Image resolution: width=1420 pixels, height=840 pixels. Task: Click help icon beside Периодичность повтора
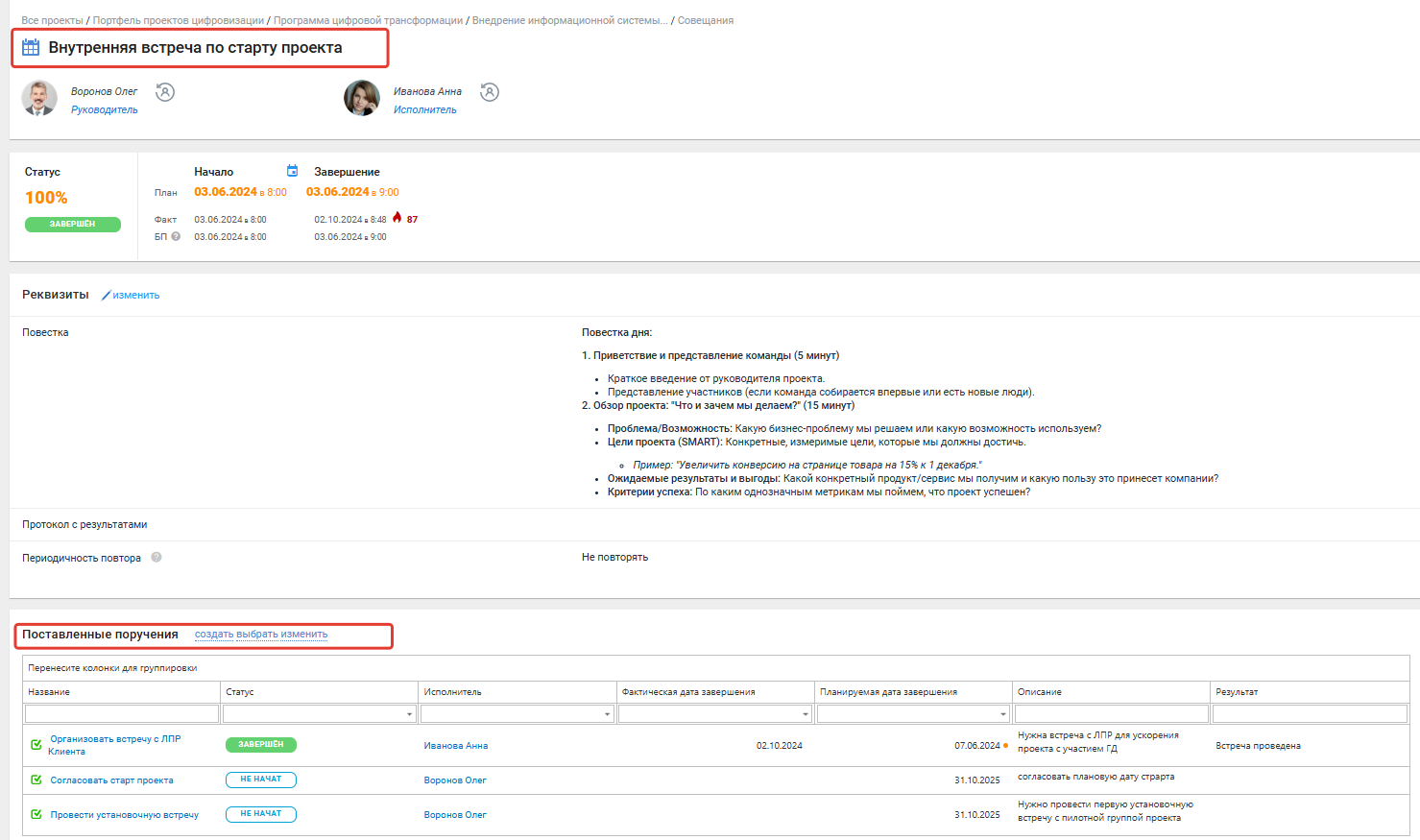pos(156,557)
